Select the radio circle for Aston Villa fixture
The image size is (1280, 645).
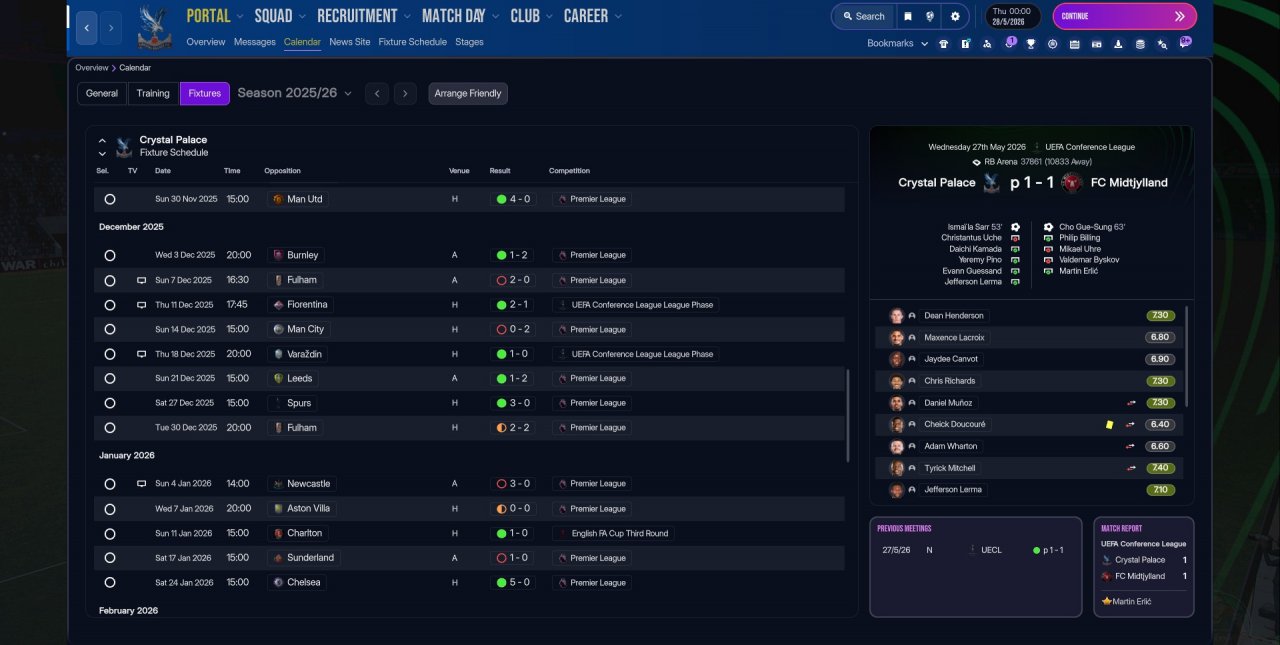click(110, 509)
